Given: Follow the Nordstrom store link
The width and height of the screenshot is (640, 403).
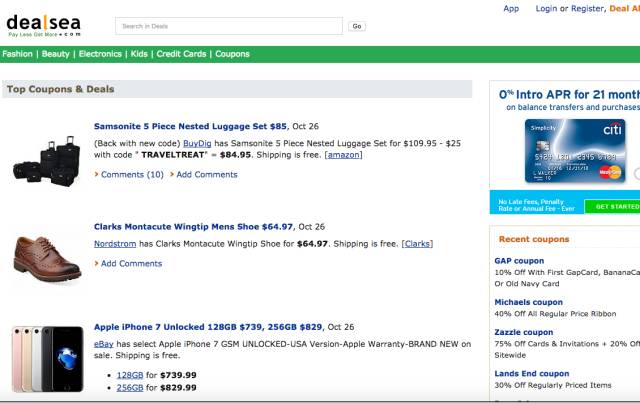Looking at the screenshot, I should (115, 244).
